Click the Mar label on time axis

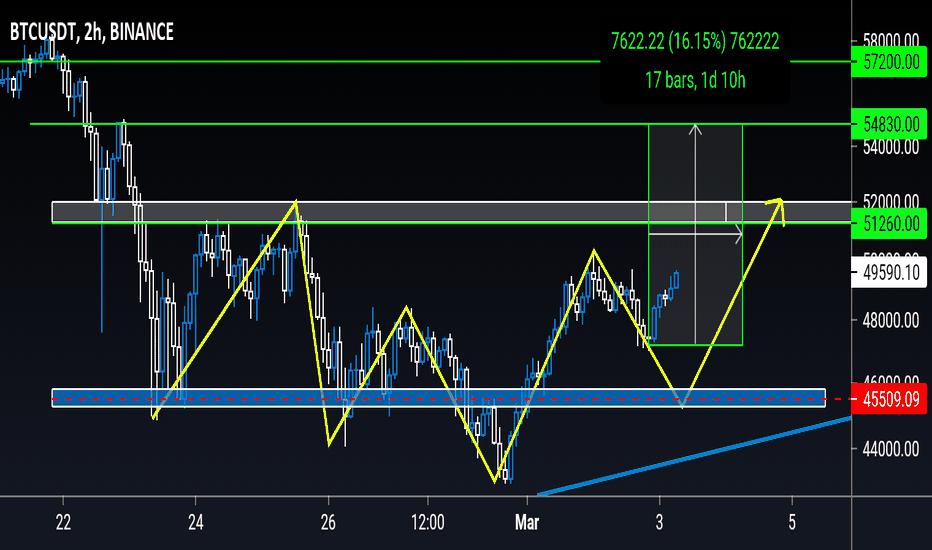[x=527, y=523]
